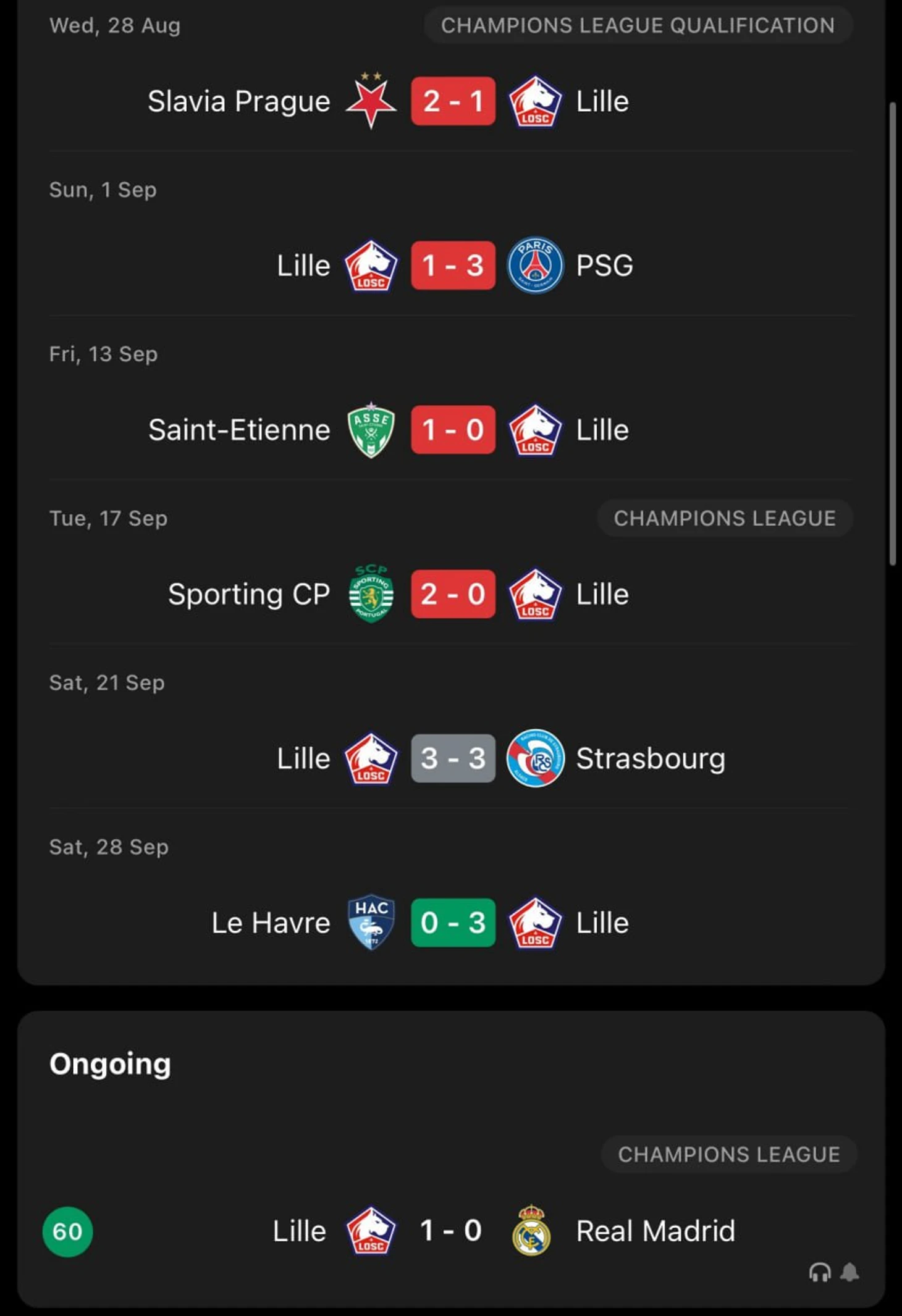Click the Real Madrid crest
The width and height of the screenshot is (902, 1316).
pos(531,1230)
